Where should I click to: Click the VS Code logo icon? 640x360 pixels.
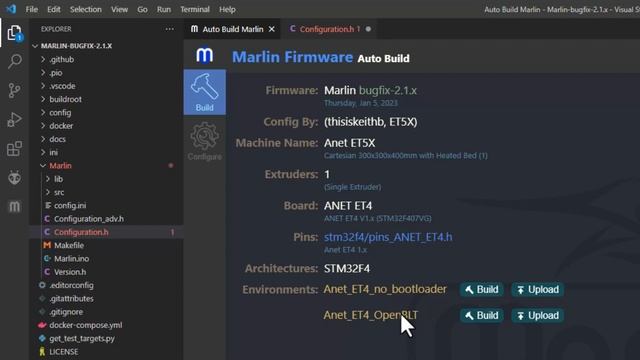click(x=11, y=9)
